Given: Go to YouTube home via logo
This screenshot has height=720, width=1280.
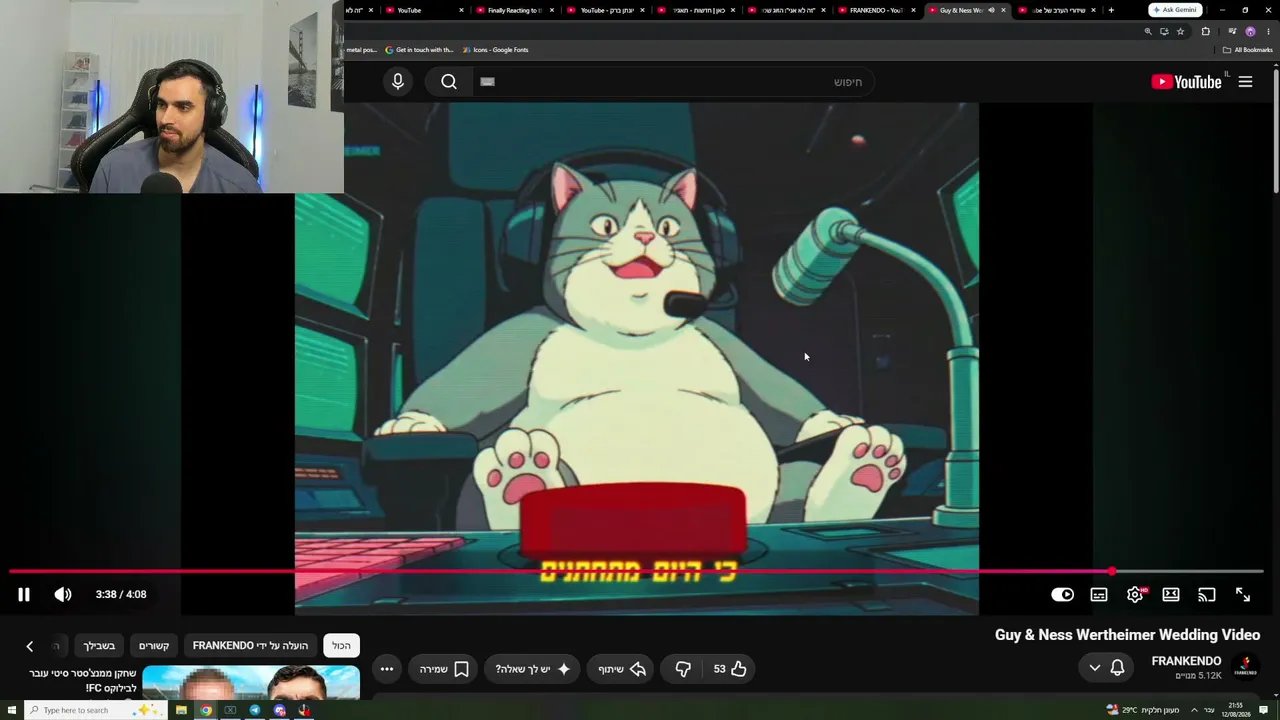Looking at the screenshot, I should 1187,82.
